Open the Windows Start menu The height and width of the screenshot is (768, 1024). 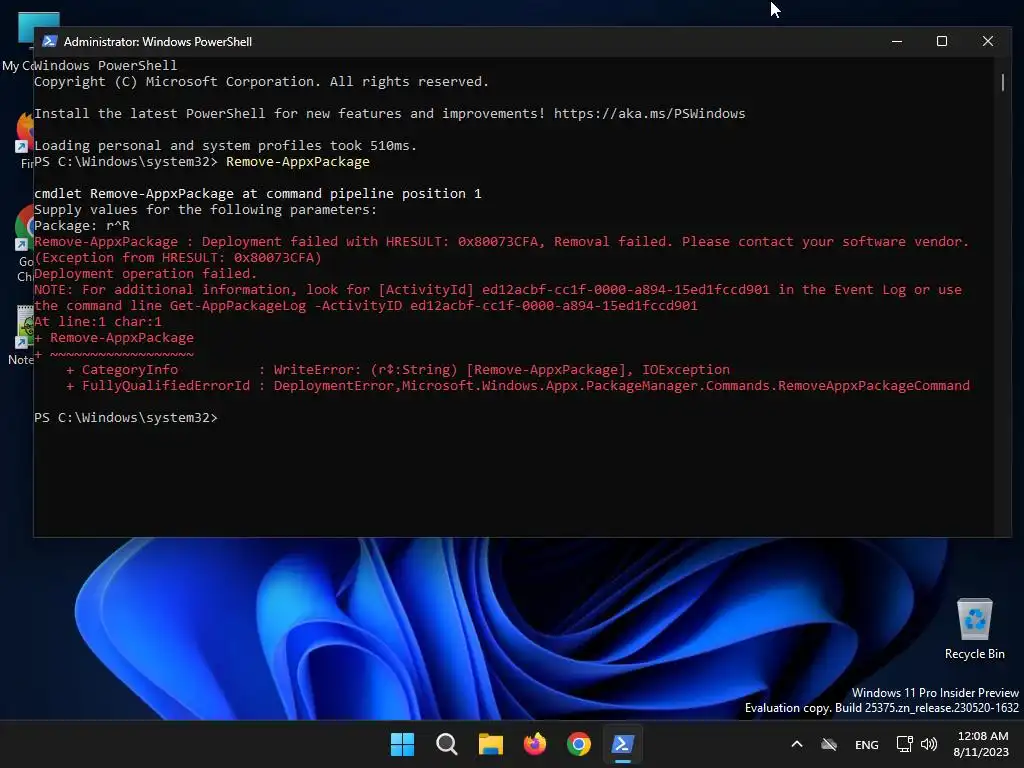tap(402, 744)
